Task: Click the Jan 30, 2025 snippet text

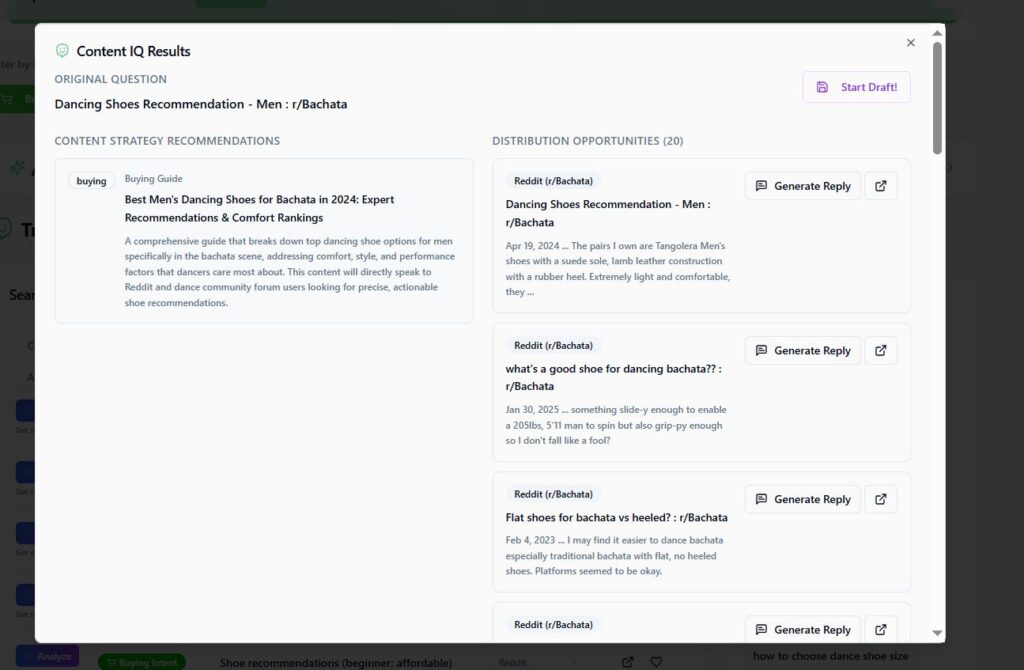Action: [616, 425]
